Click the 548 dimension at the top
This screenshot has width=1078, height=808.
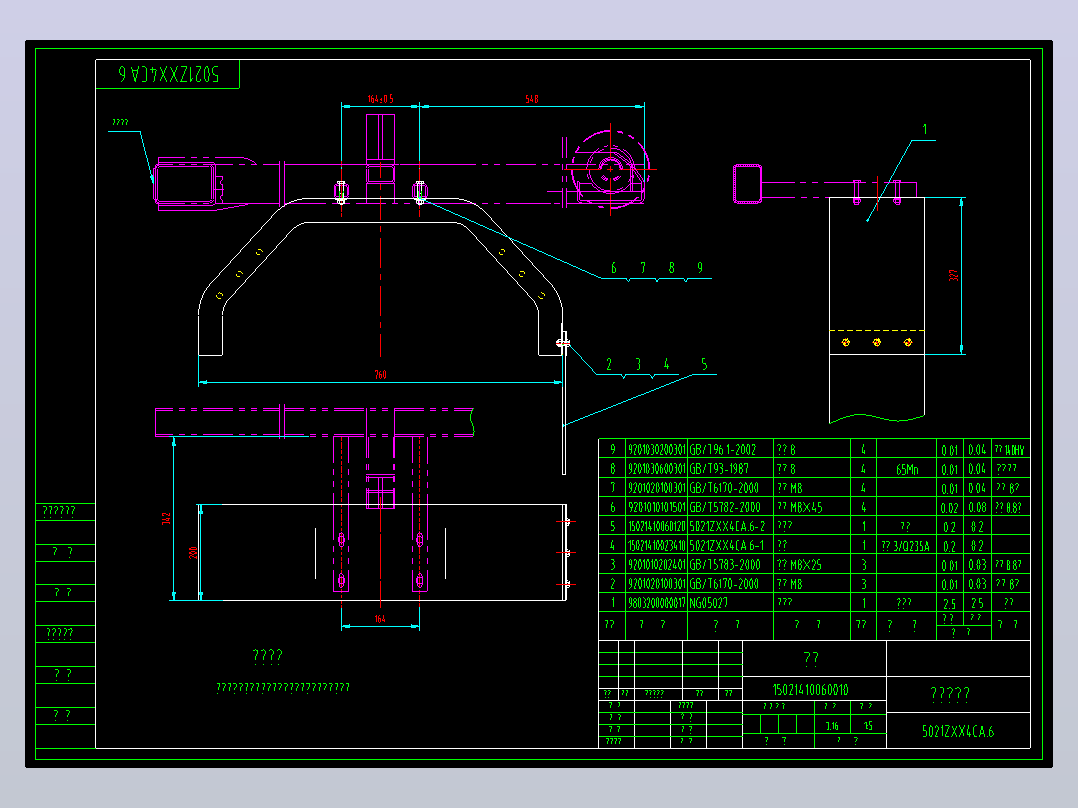(531, 99)
